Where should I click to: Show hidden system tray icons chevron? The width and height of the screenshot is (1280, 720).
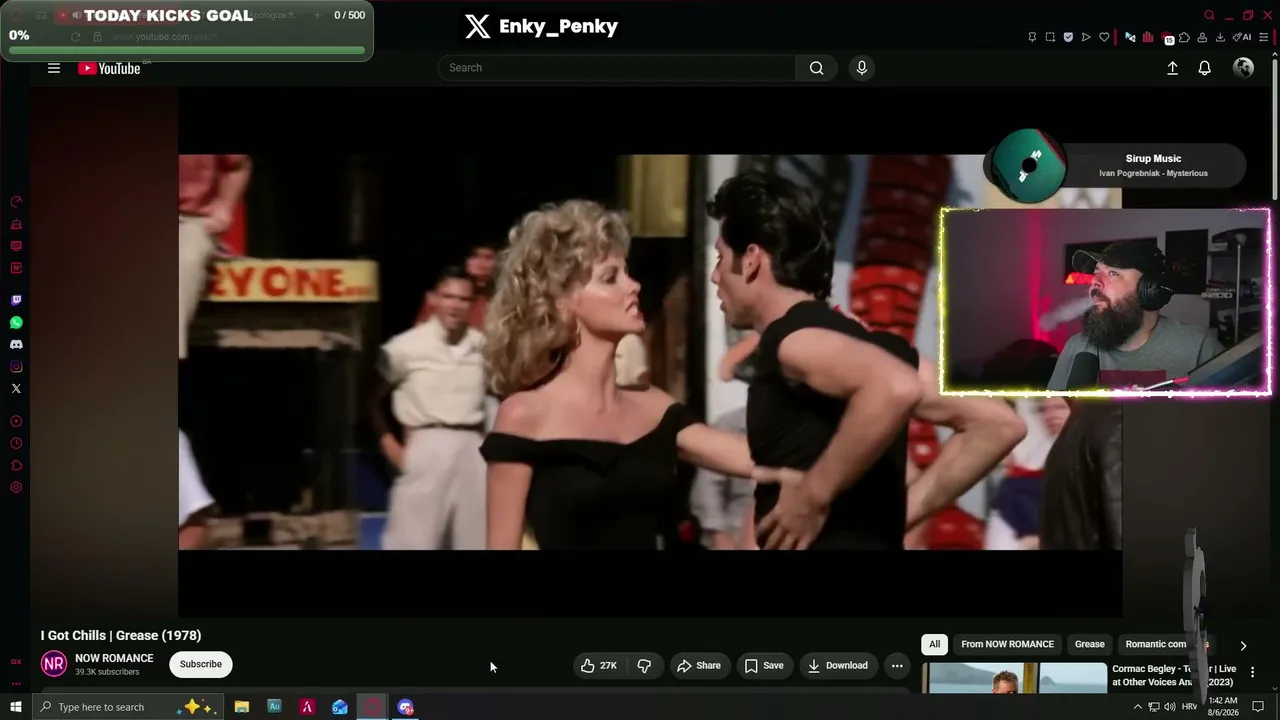1137,707
